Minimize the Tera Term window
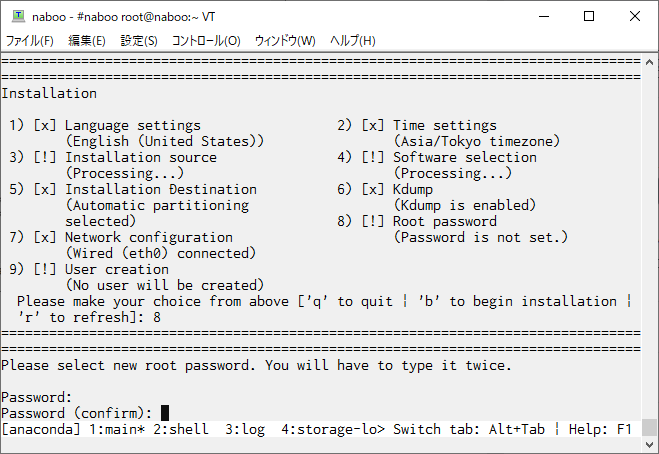659x454 pixels. [x=544, y=16]
